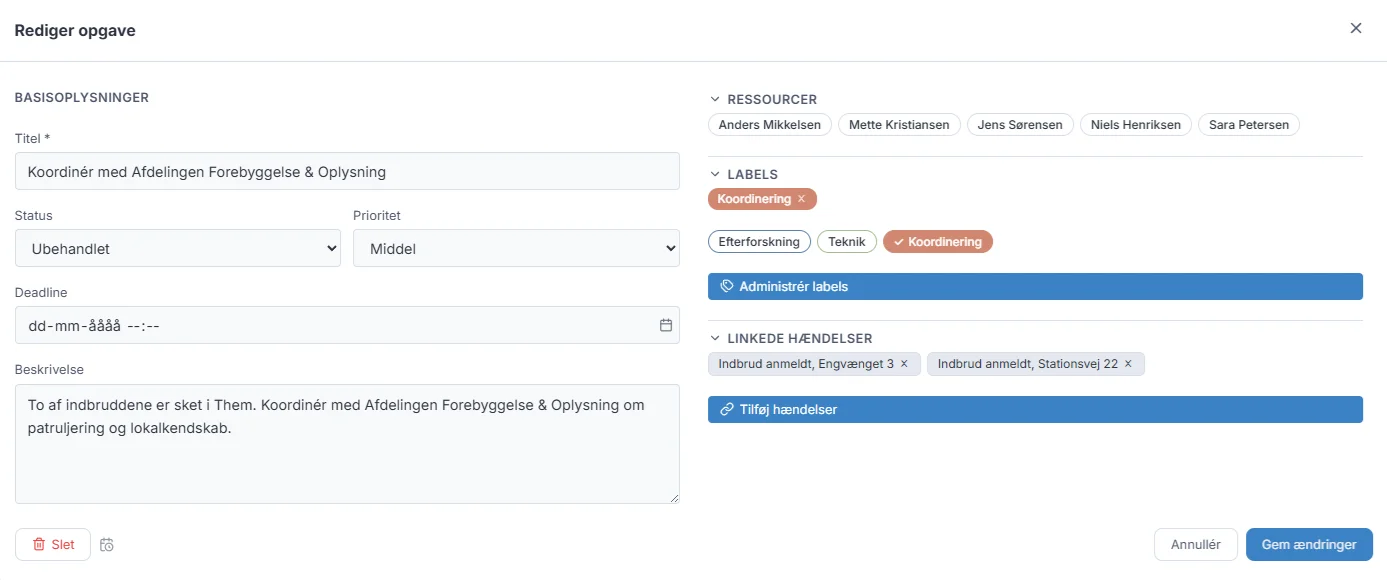Toggle resource Mette Kristiansen
Image resolution: width=1387 pixels, height=580 pixels.
click(899, 125)
